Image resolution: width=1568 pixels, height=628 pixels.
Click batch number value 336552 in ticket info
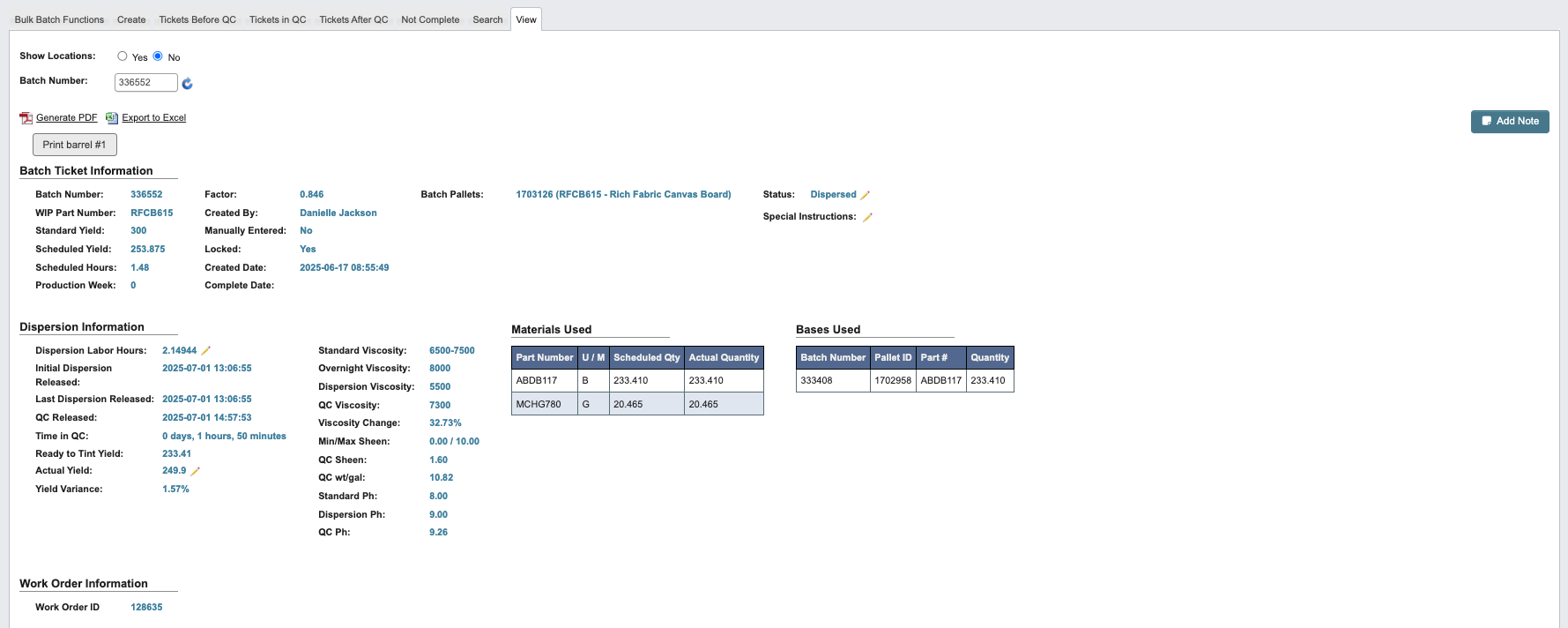[x=146, y=195]
